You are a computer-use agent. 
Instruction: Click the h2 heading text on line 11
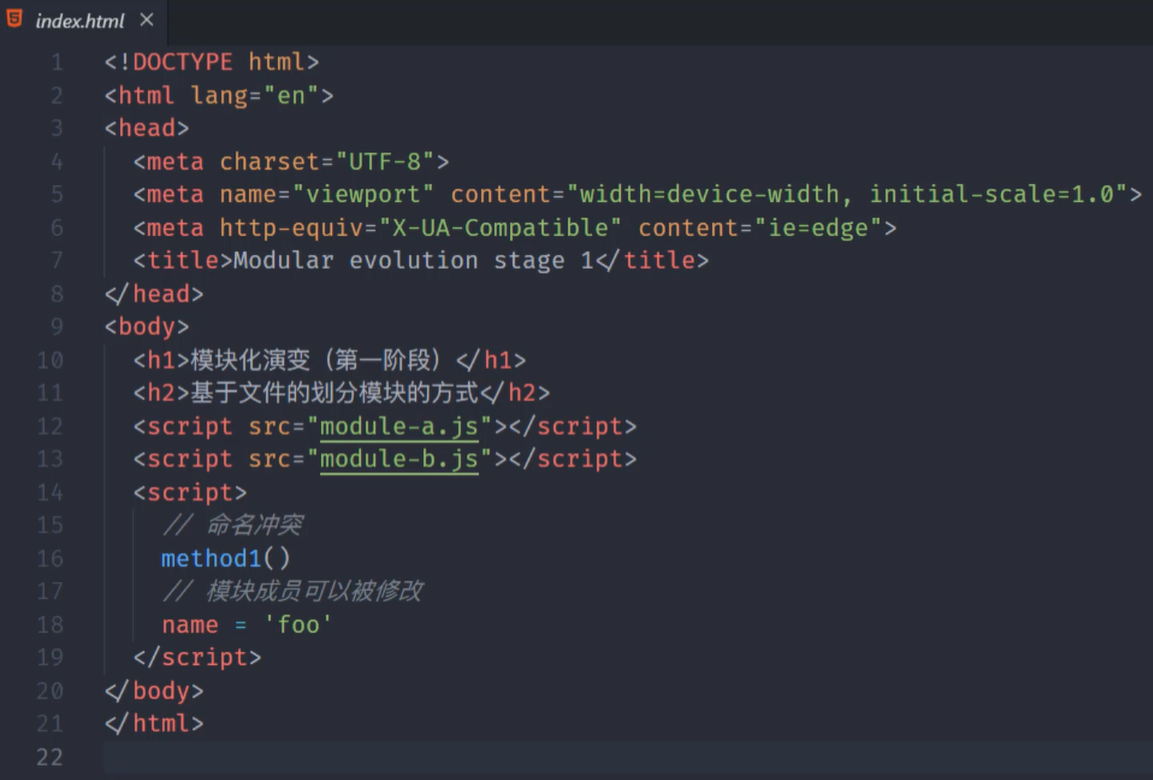coord(334,393)
